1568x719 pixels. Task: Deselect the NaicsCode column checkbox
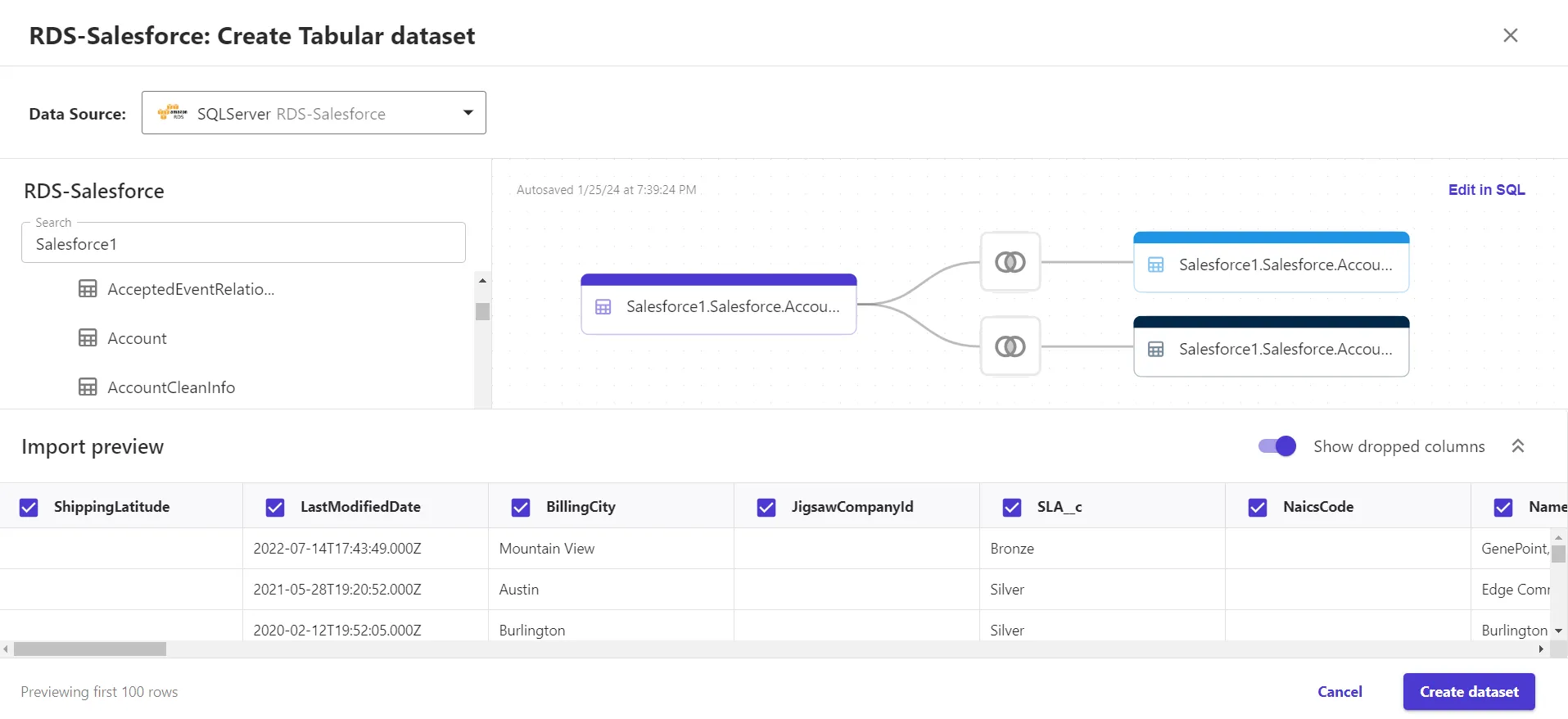[x=1258, y=508]
